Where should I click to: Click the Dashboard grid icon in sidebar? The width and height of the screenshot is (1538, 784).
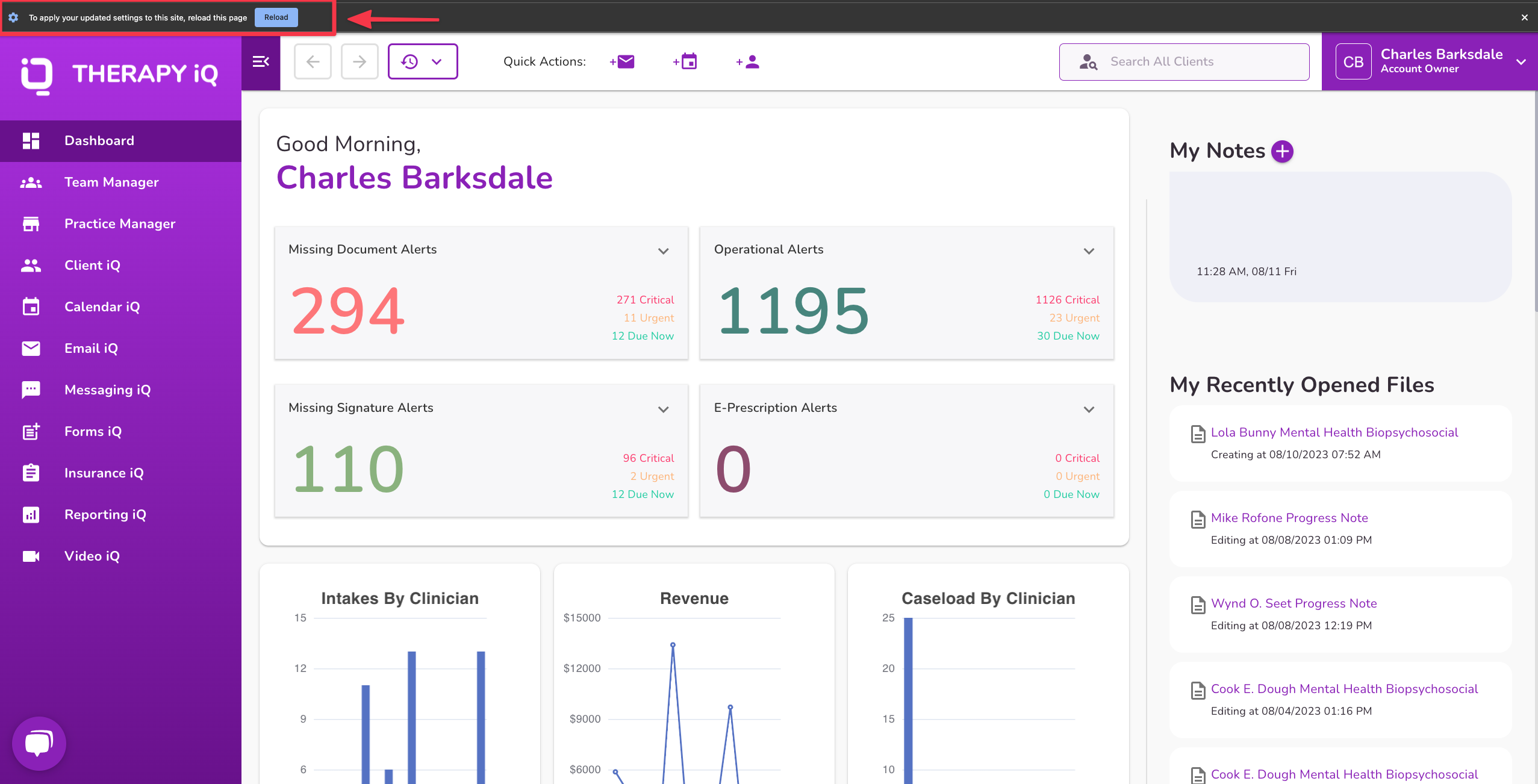point(31,141)
